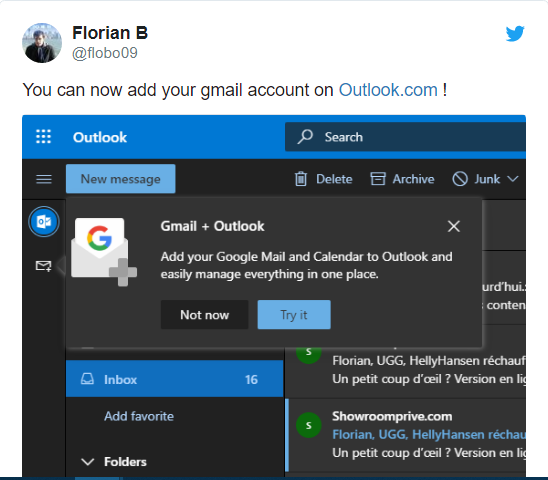Click the Inbox tray icon
548x480 pixels.
pyautogui.click(x=87, y=379)
